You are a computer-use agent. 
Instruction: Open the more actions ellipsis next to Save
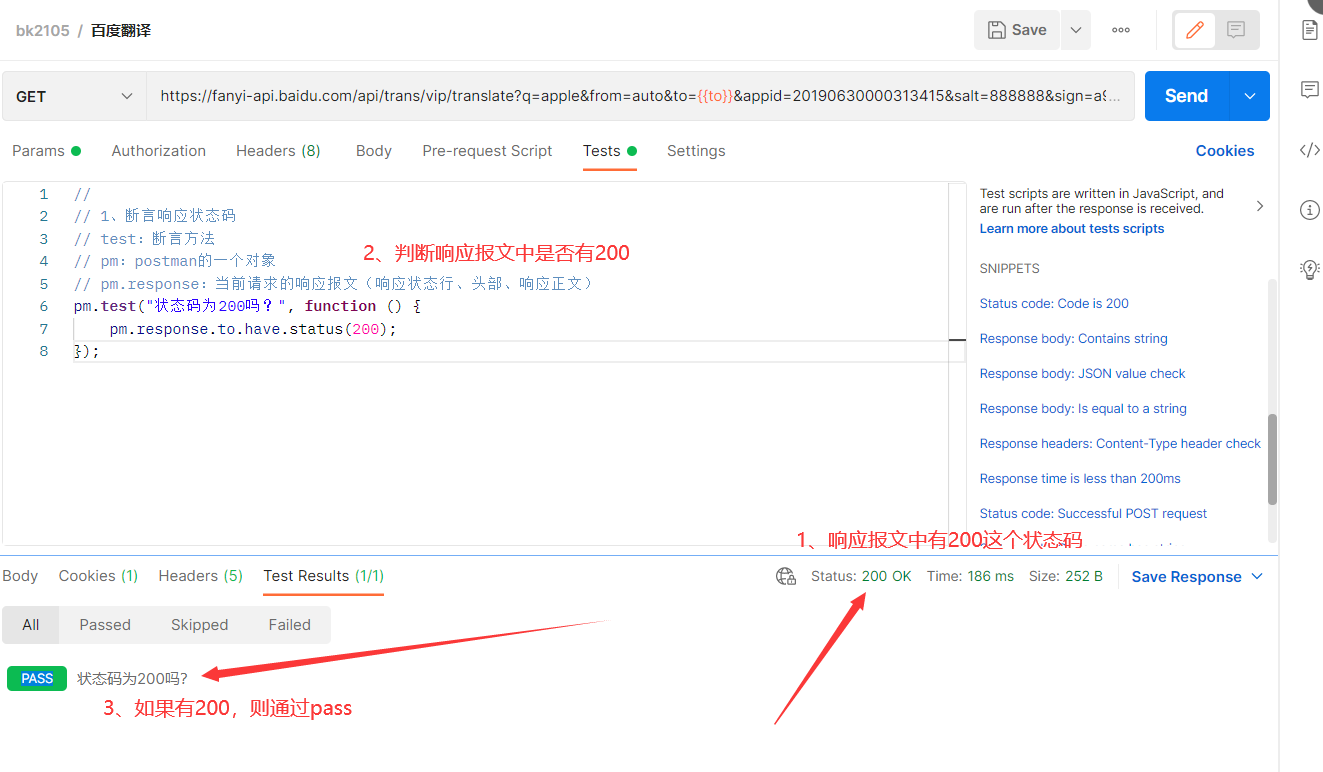(1120, 30)
